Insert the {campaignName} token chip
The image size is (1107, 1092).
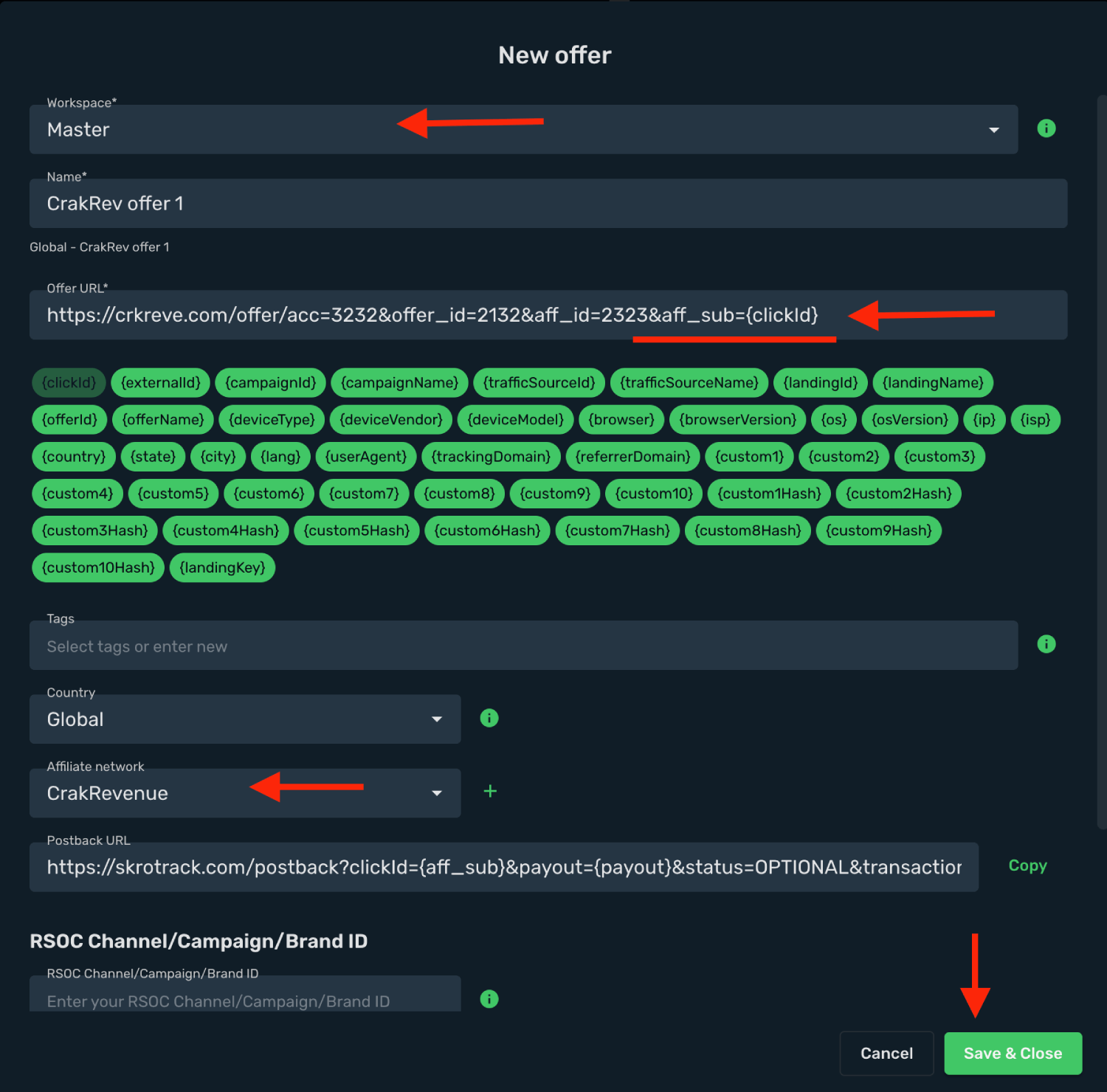click(399, 383)
